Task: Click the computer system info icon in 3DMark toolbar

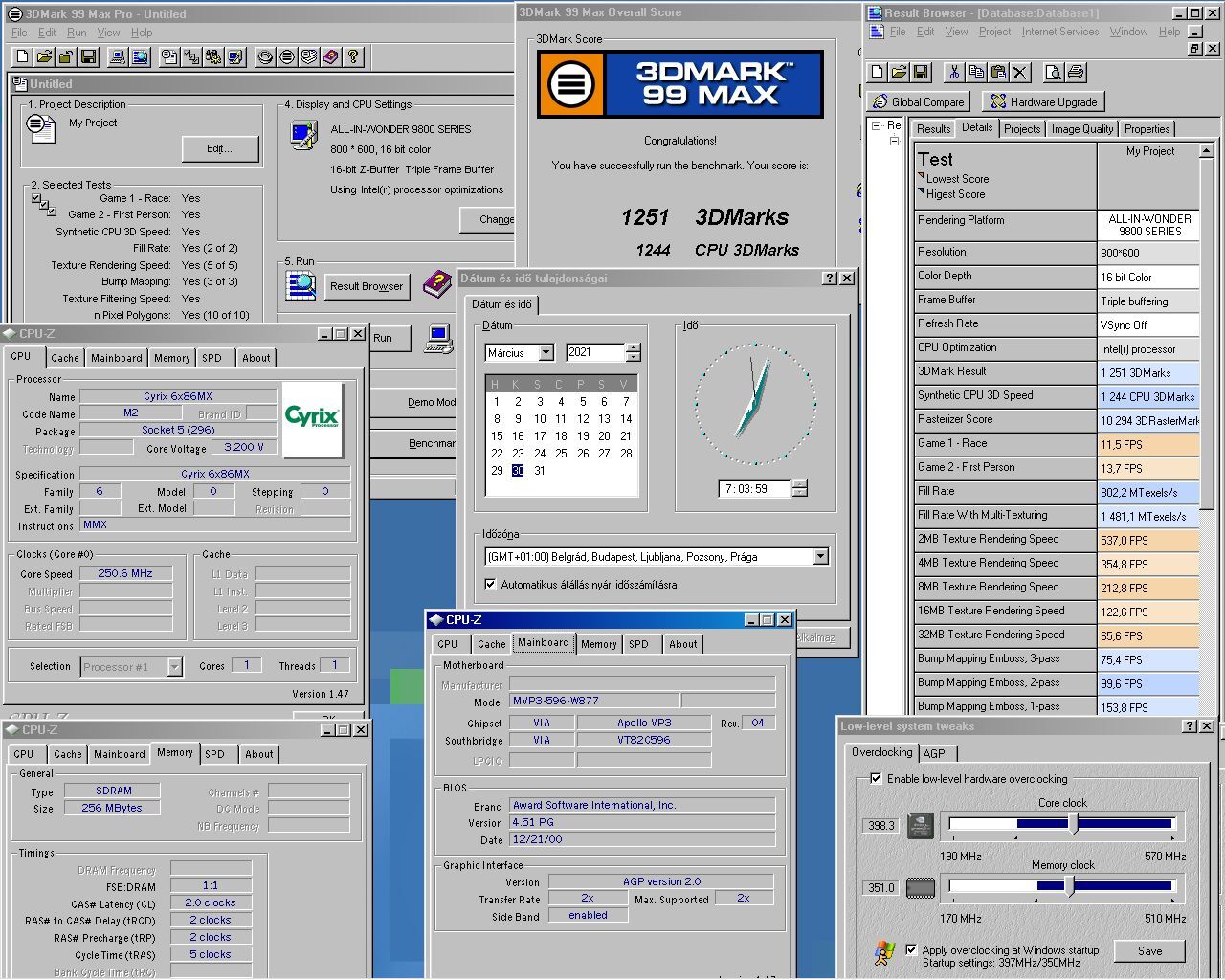Action: [118, 57]
